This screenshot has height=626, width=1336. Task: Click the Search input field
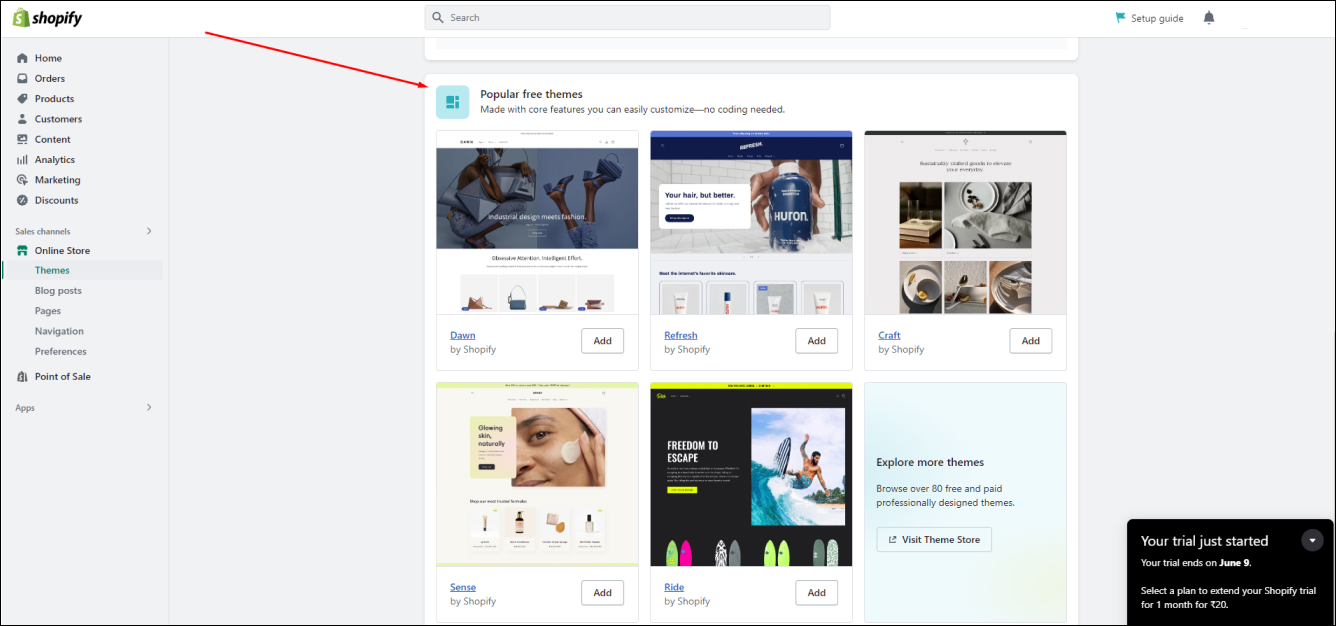(627, 18)
